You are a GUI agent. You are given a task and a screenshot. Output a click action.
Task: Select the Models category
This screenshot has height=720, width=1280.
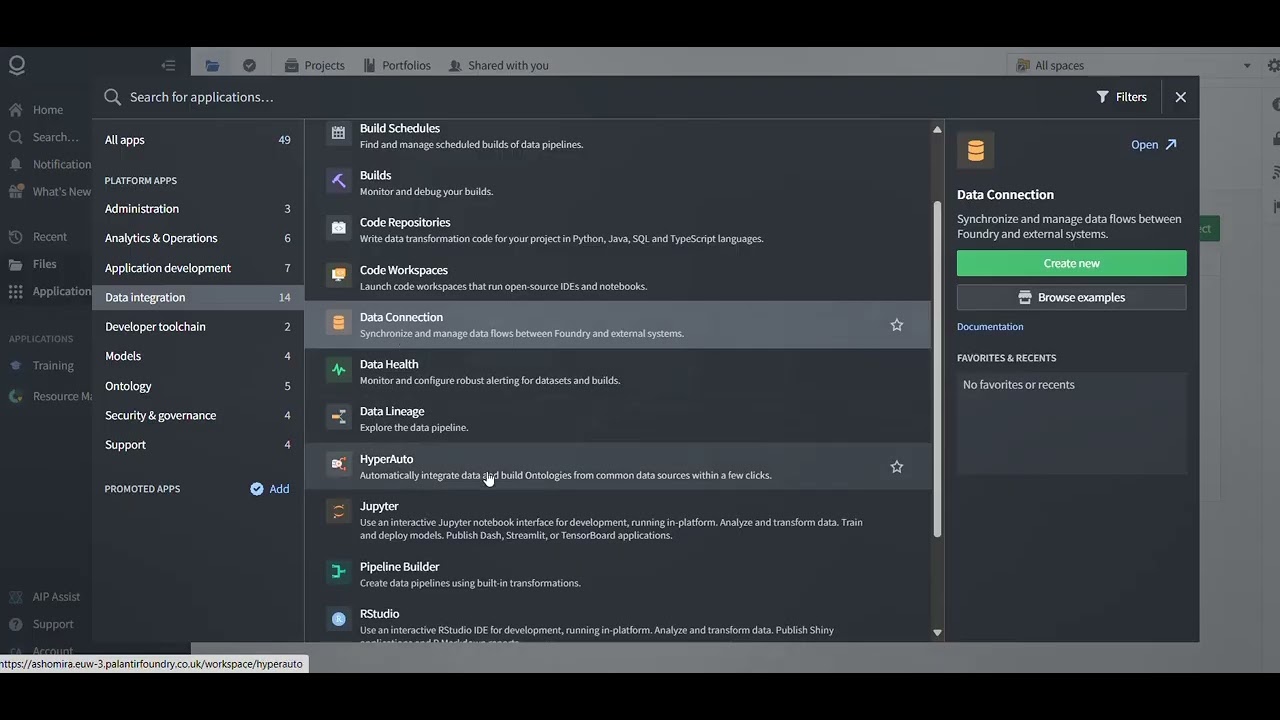(198, 356)
